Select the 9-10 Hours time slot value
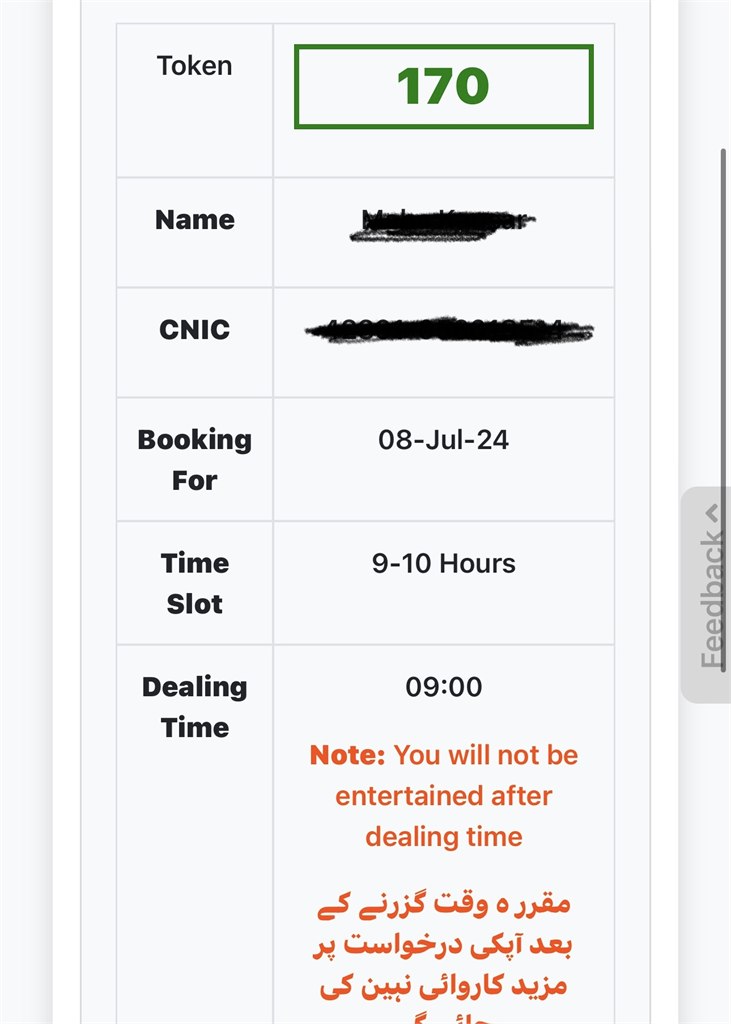Viewport: 731px width, 1024px height. [443, 564]
